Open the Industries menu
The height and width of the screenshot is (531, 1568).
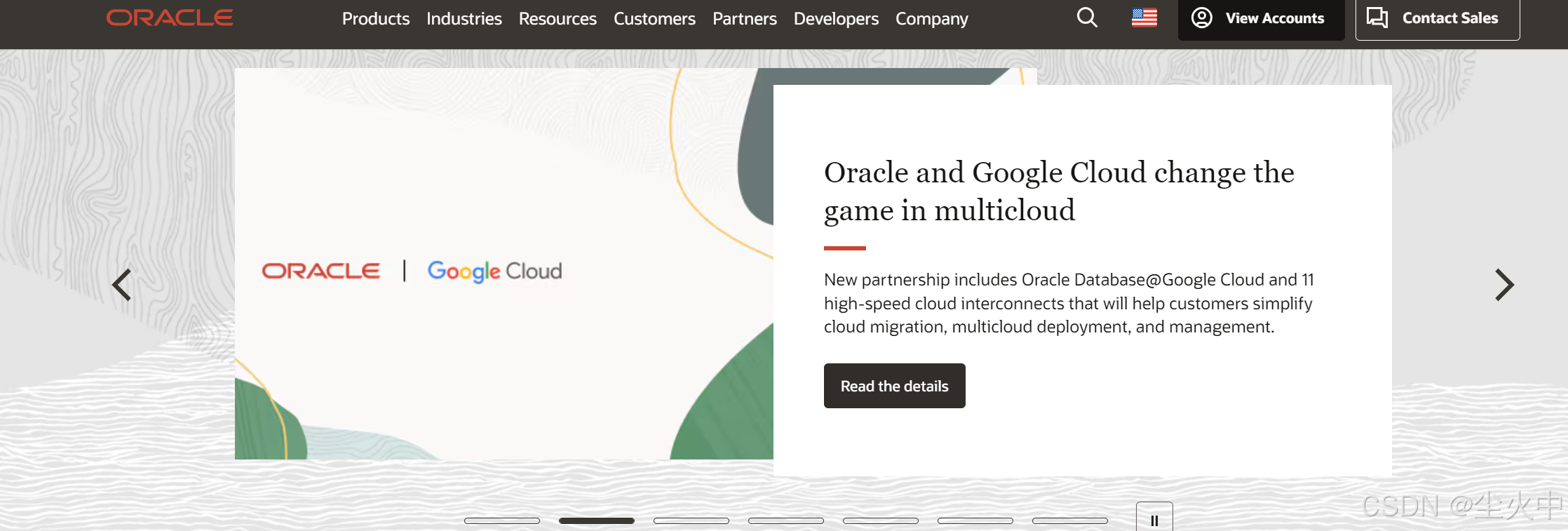(x=464, y=19)
